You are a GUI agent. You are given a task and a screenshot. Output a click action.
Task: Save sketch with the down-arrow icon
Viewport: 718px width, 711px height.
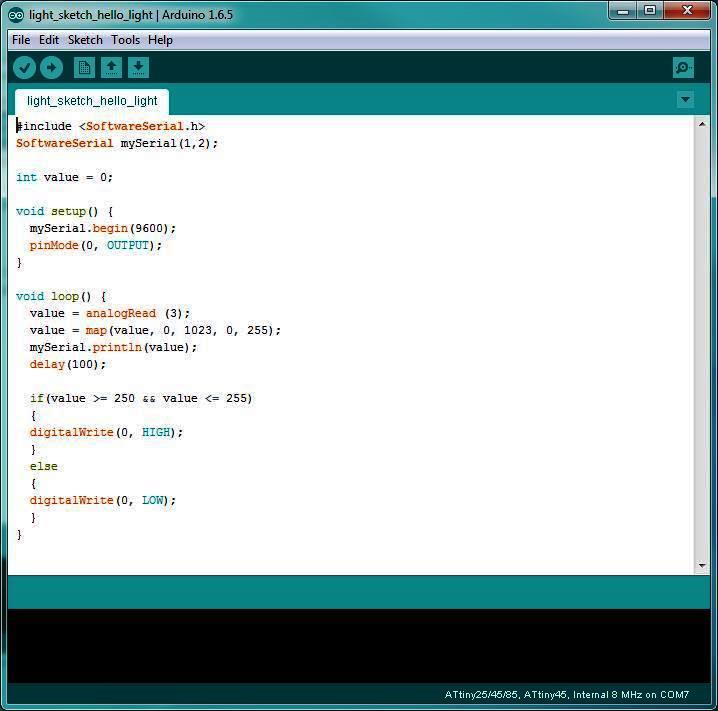pos(138,68)
